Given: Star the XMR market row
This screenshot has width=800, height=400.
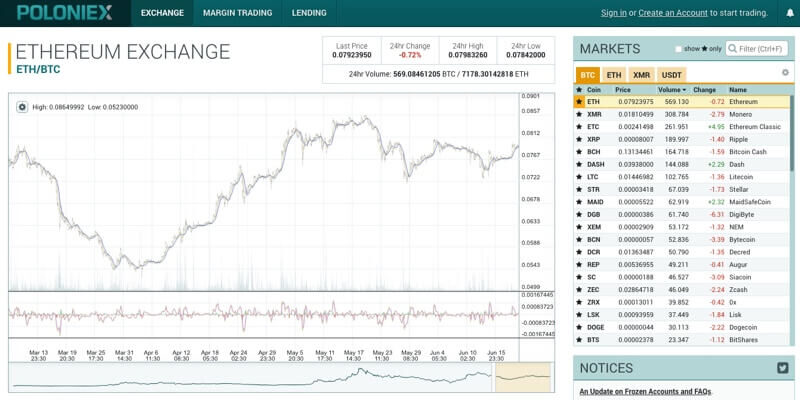Looking at the screenshot, I should [x=579, y=114].
